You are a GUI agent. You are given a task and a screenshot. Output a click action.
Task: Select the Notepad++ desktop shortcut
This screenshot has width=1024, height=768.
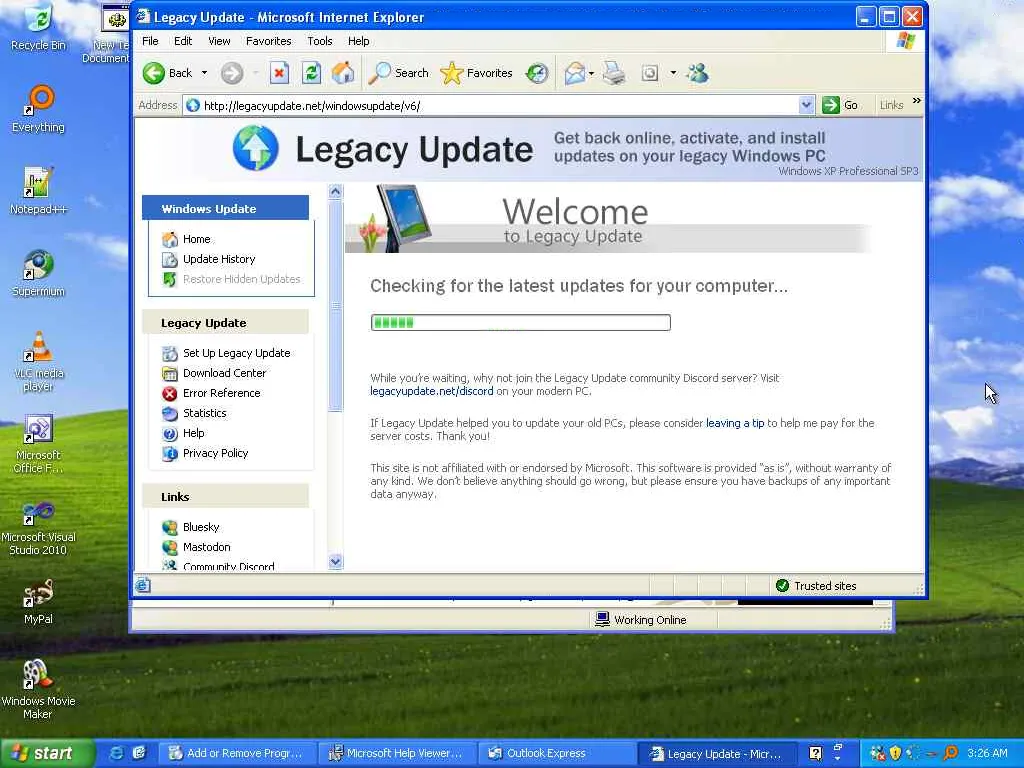tap(39, 191)
